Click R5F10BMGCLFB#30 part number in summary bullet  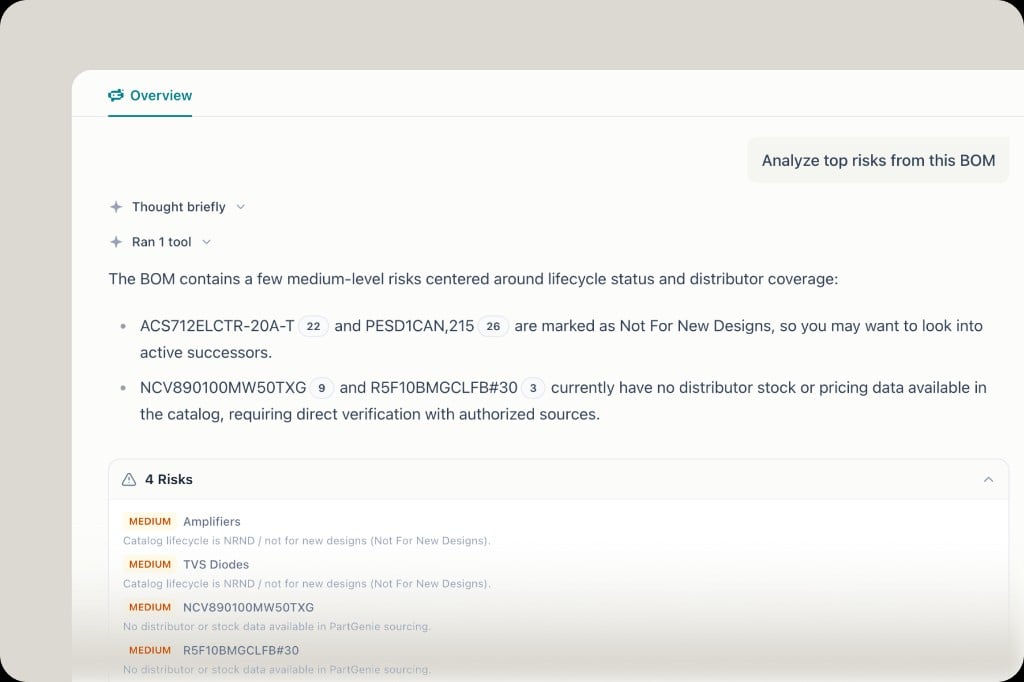(443, 388)
